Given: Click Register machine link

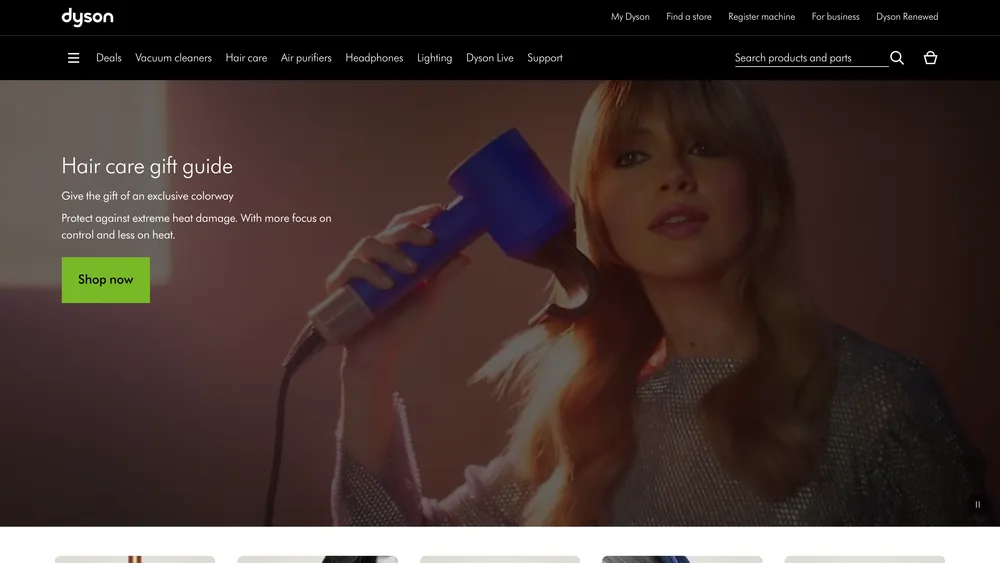Looking at the screenshot, I should [x=761, y=17].
